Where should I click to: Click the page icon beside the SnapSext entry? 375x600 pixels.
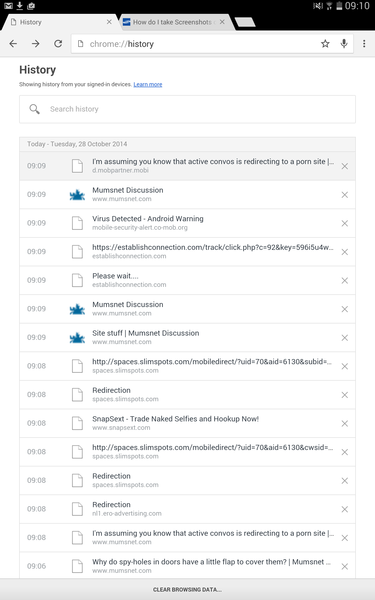(x=77, y=423)
